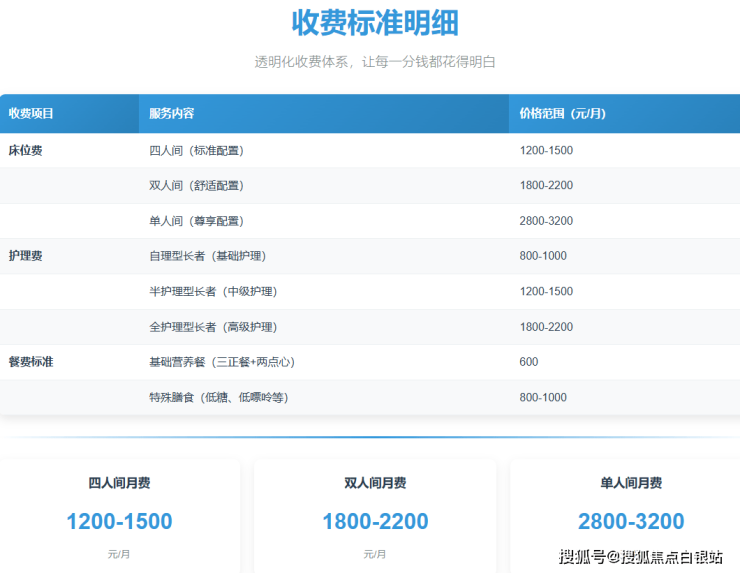This screenshot has height=573, width=740.
Task: Click the 自理型长者（基础护理） row
Action: pos(206,256)
